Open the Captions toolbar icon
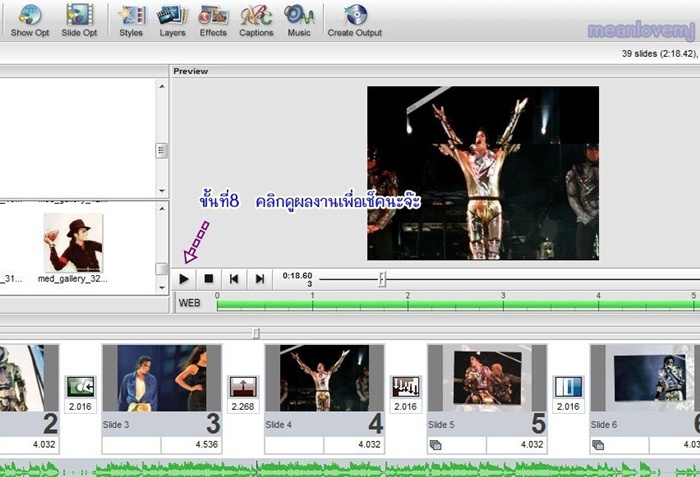Image resolution: width=700 pixels, height=477 pixels. coord(256,20)
